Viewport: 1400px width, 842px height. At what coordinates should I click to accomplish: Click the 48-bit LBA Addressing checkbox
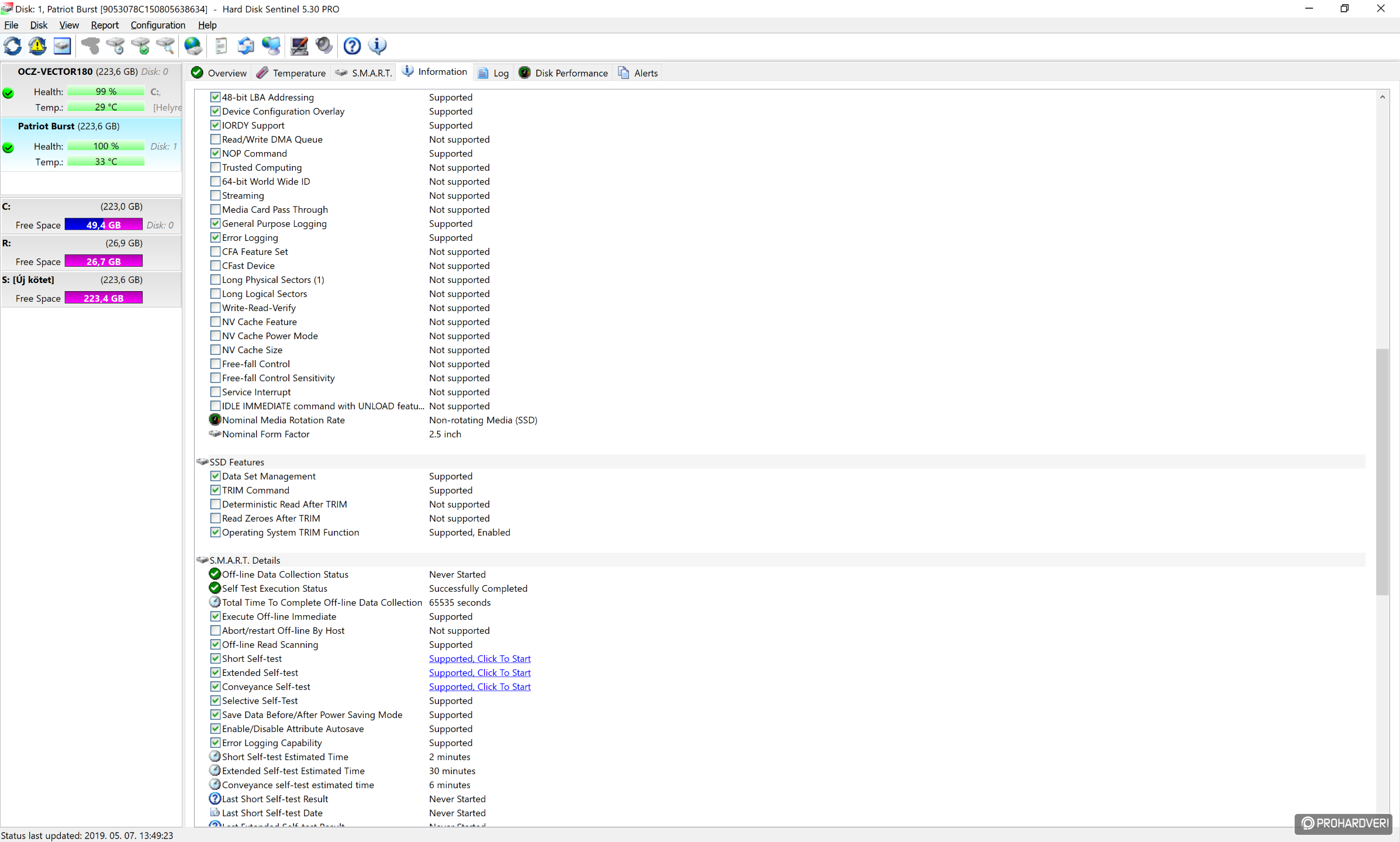click(216, 97)
